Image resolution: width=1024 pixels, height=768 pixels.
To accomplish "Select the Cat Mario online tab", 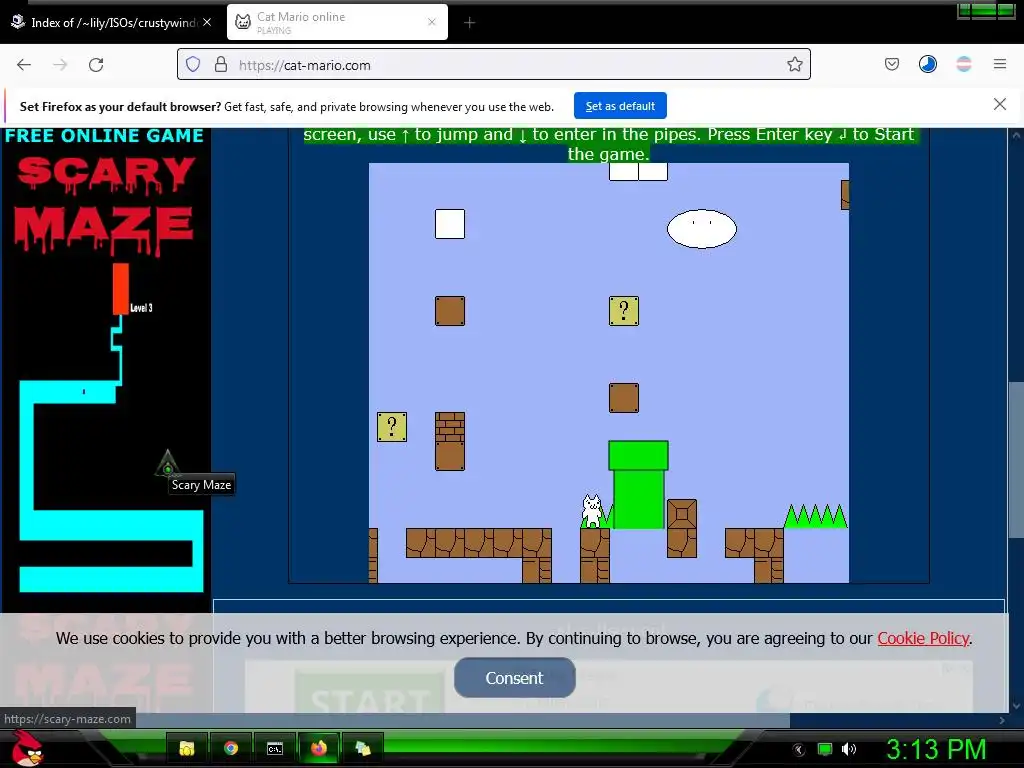I will (x=337, y=22).
